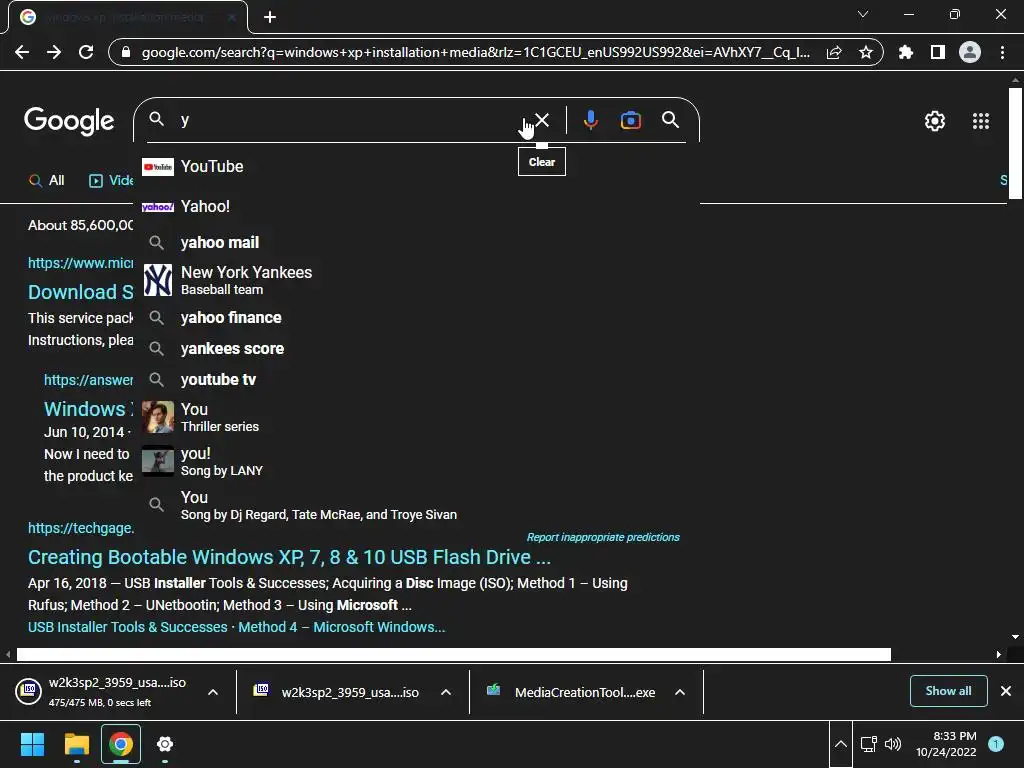Choose yahoo mail suggestion
1024x768 pixels.
pos(415,242)
